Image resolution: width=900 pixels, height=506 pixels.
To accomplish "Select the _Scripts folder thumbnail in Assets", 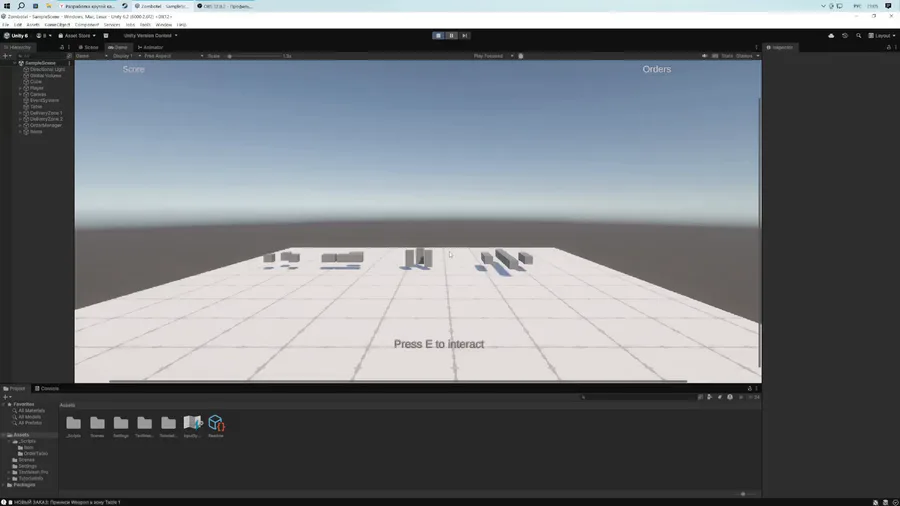I will click(73, 426).
